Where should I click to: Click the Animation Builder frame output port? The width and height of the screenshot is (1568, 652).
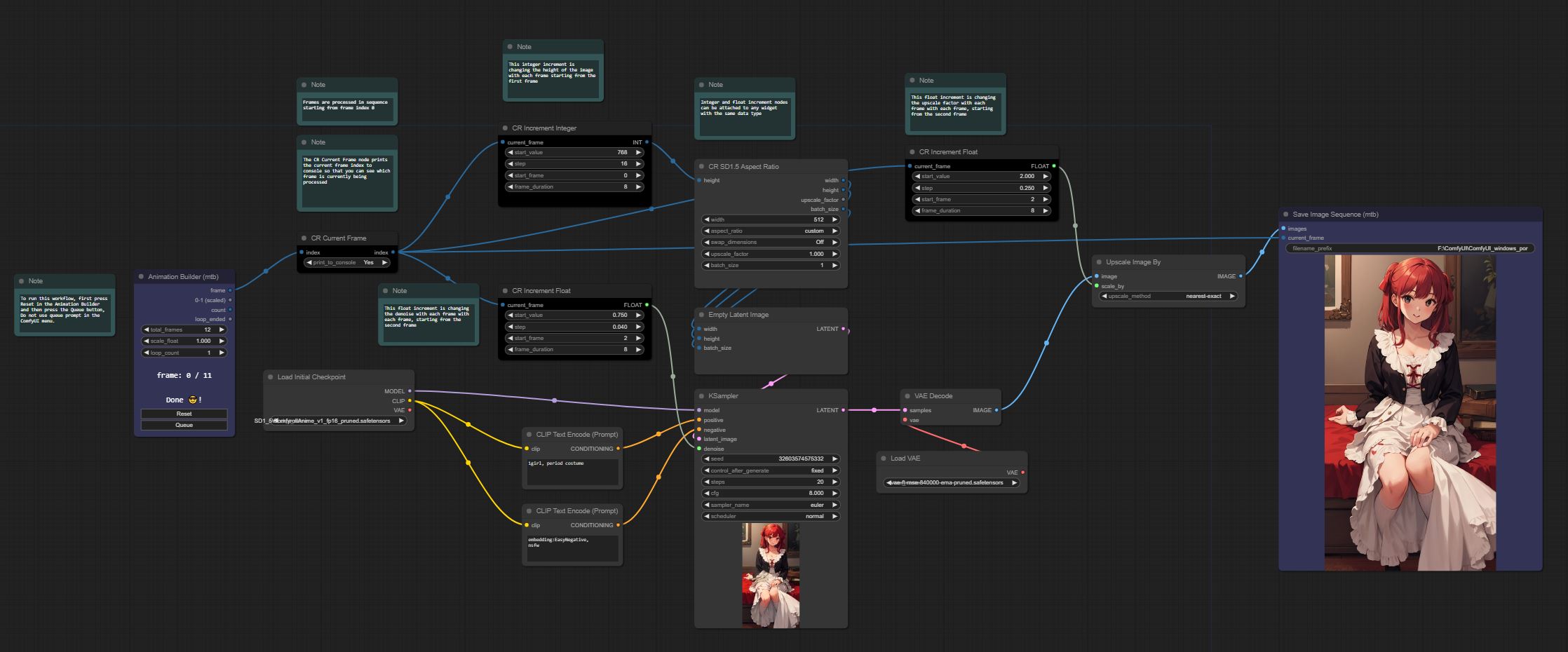[x=230, y=290]
